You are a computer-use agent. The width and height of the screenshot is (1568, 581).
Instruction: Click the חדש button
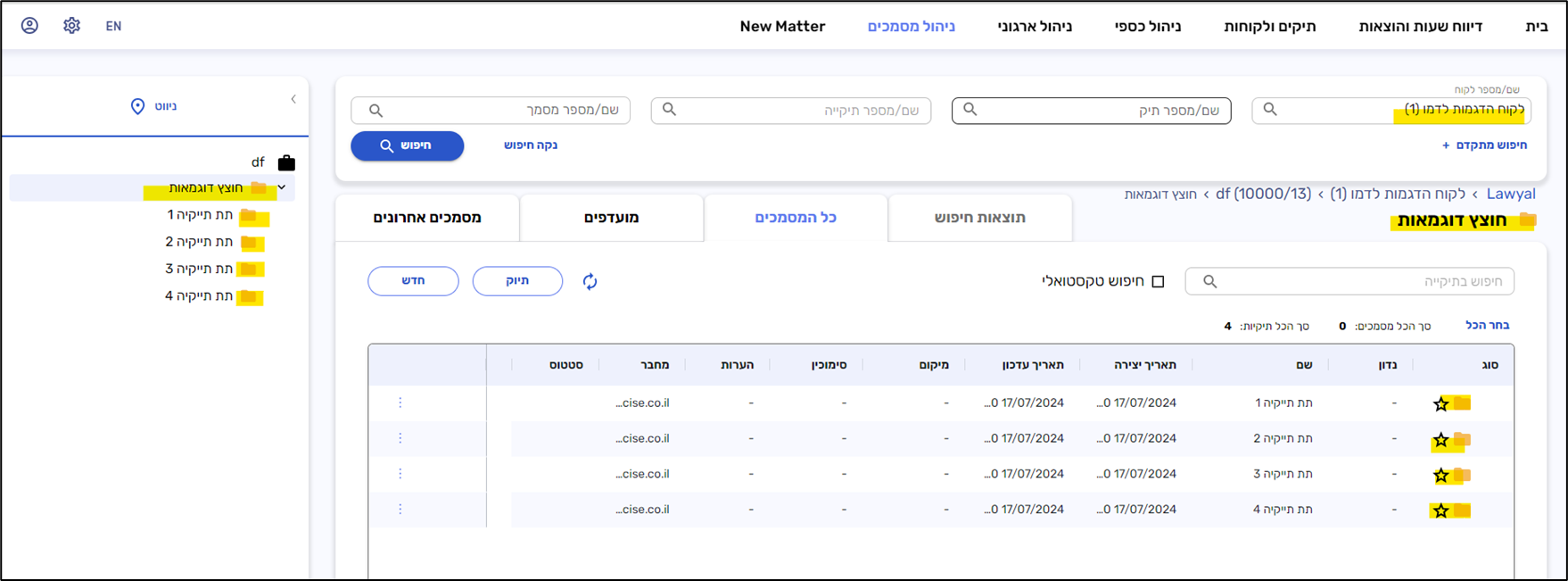point(413,281)
